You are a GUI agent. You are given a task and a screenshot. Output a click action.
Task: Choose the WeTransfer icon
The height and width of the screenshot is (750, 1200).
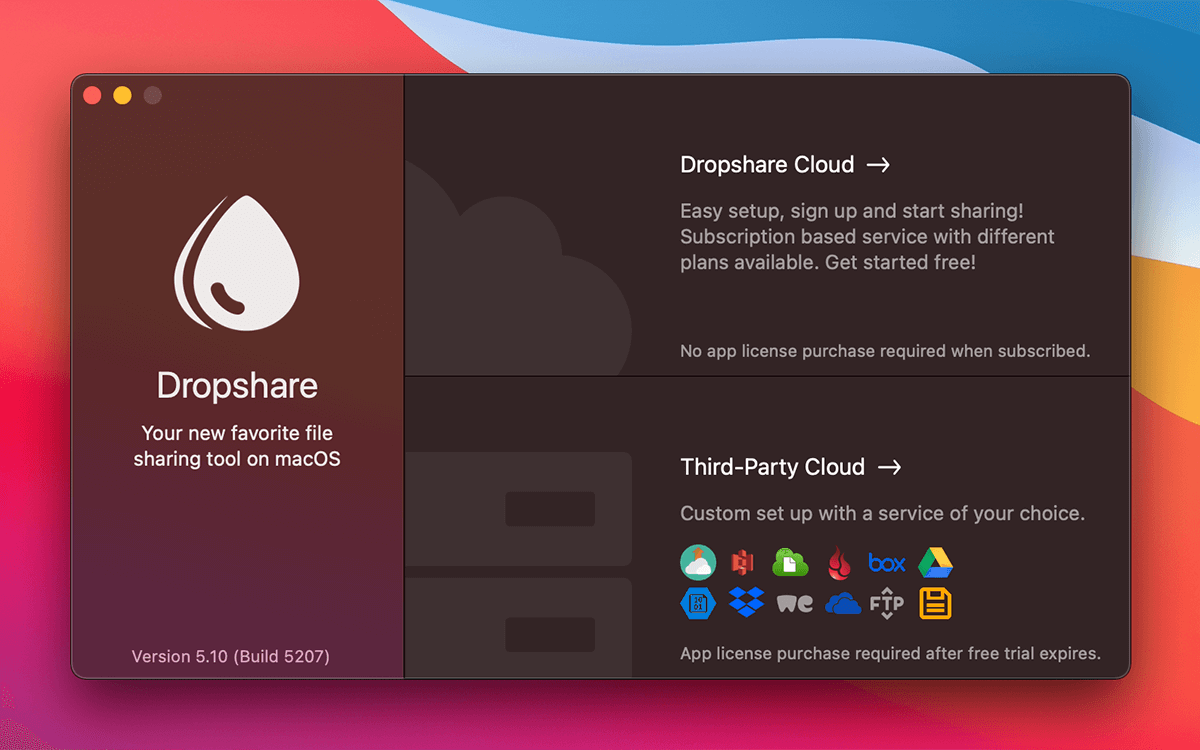[x=795, y=604]
